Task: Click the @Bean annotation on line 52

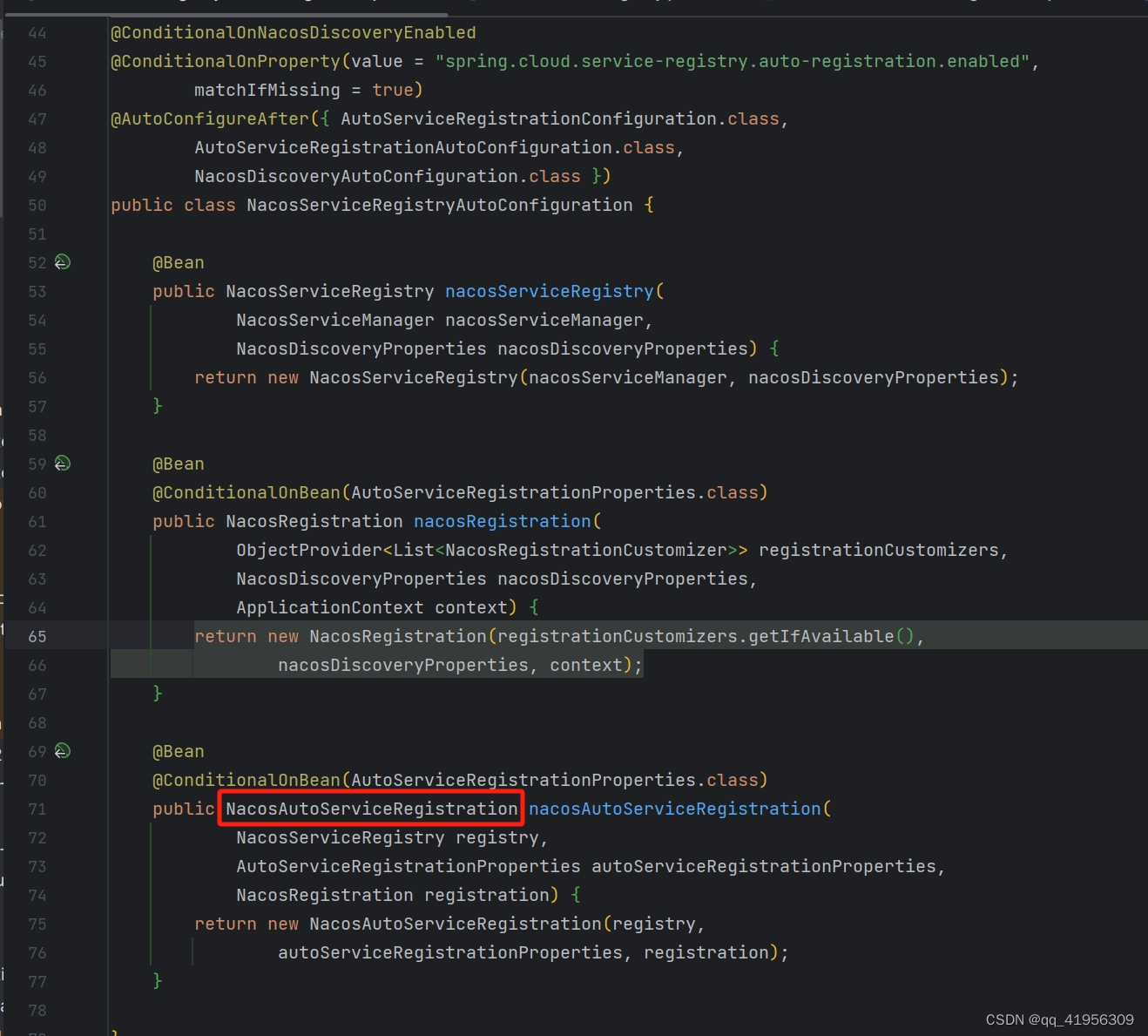Action: [179, 262]
